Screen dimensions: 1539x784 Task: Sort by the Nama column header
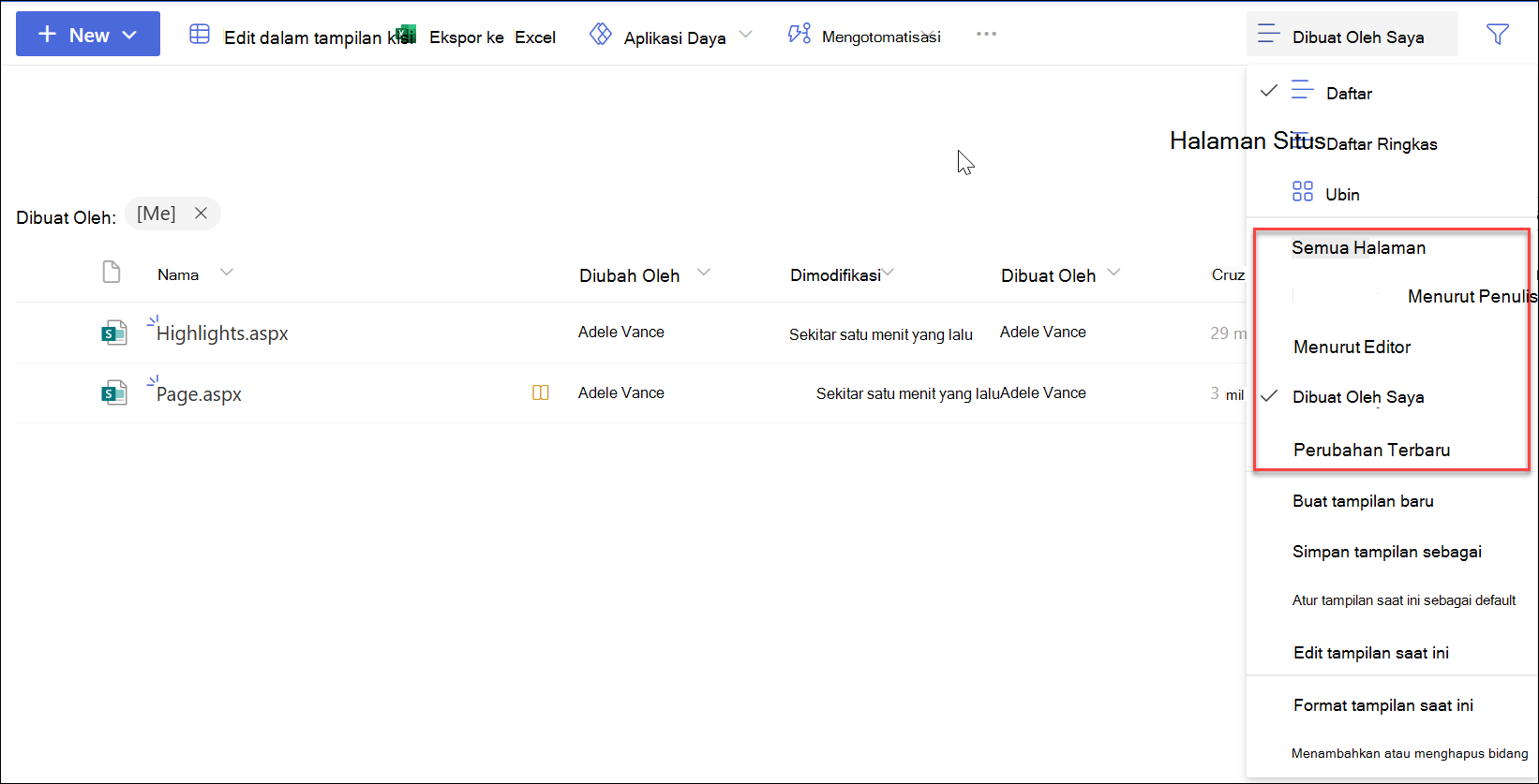178,274
